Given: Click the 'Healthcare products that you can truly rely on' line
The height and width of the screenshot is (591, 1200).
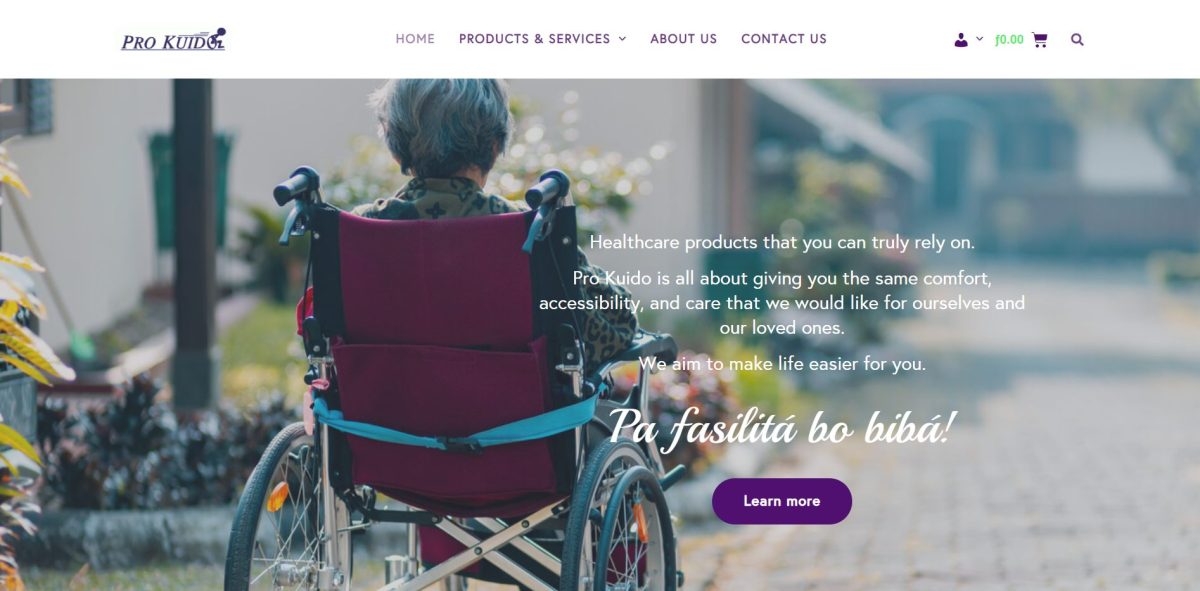Looking at the screenshot, I should click(x=782, y=242).
